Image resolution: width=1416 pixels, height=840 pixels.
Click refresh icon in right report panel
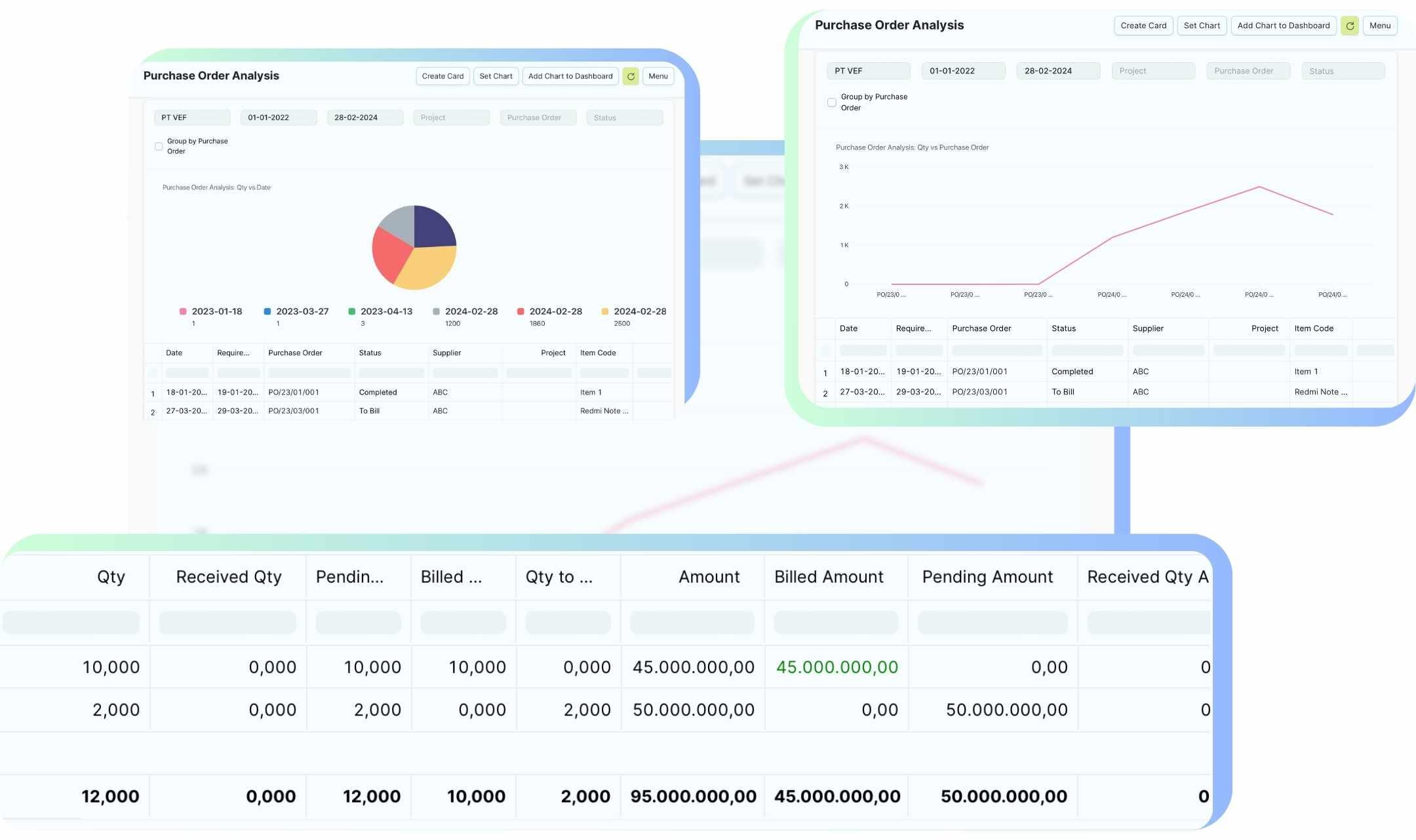coord(1349,26)
